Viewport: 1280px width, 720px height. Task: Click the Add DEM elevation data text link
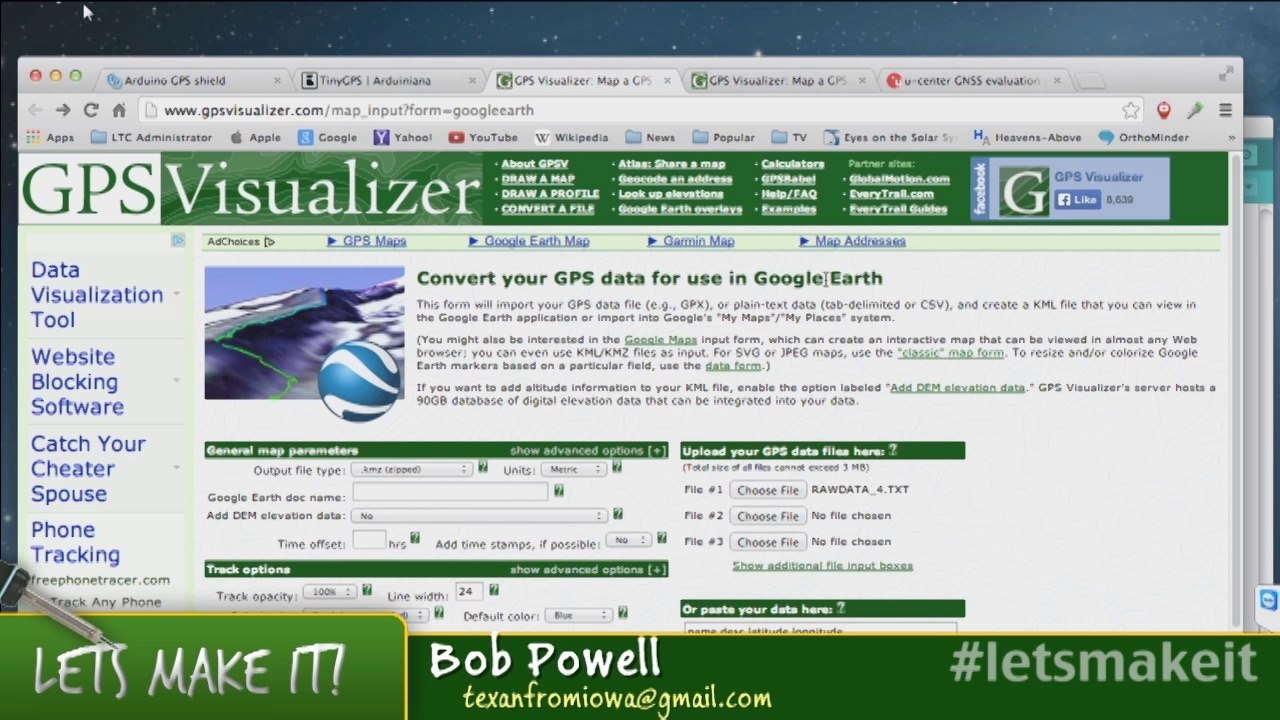tap(957, 388)
